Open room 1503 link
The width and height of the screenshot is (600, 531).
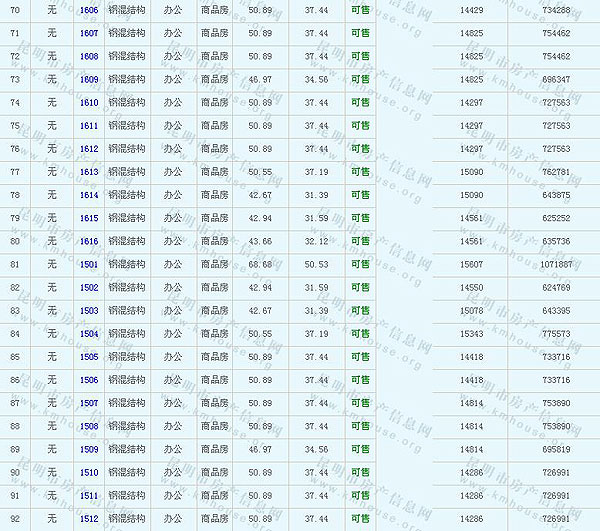coord(89,311)
